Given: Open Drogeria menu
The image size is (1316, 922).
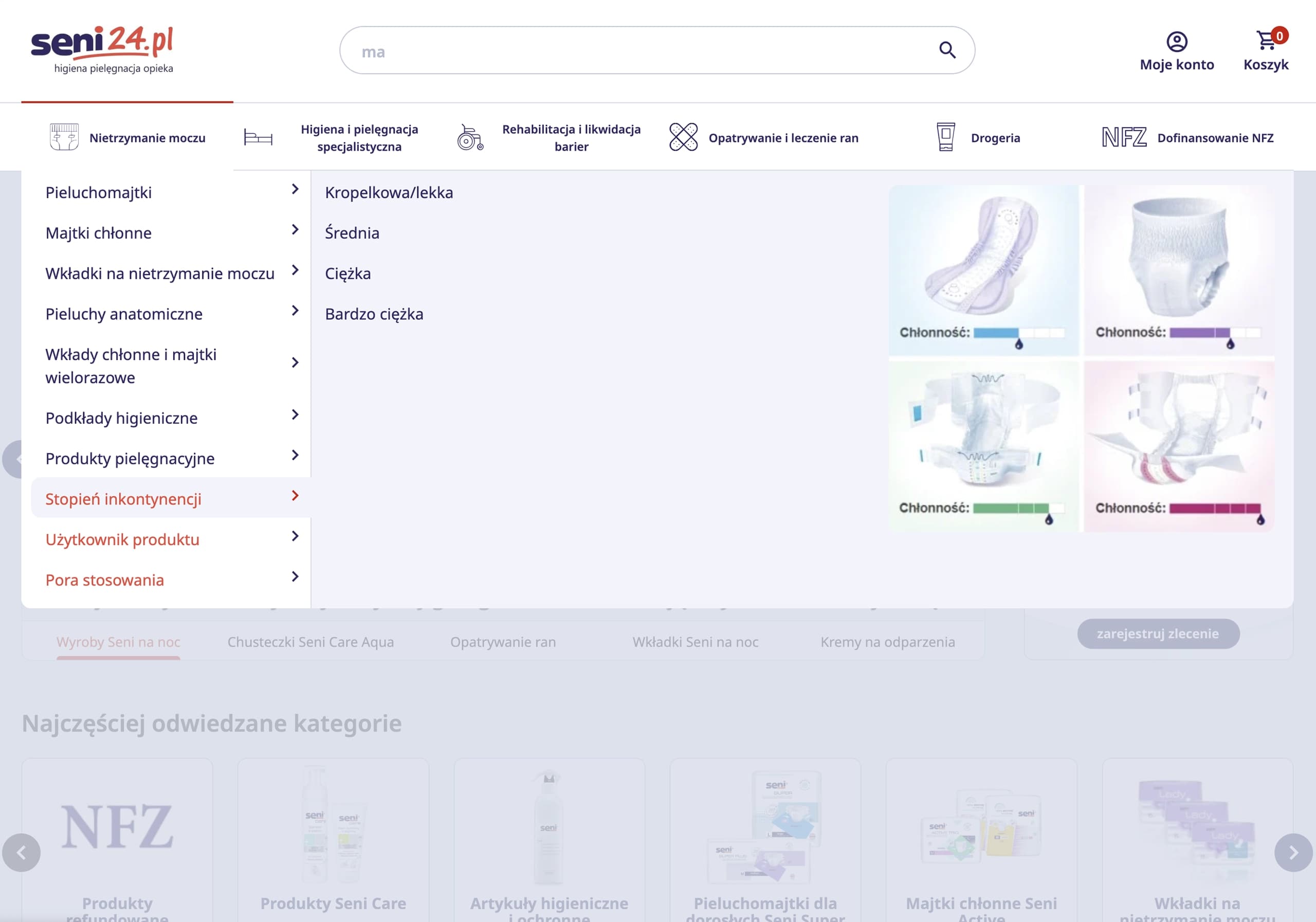Looking at the screenshot, I should (996, 138).
